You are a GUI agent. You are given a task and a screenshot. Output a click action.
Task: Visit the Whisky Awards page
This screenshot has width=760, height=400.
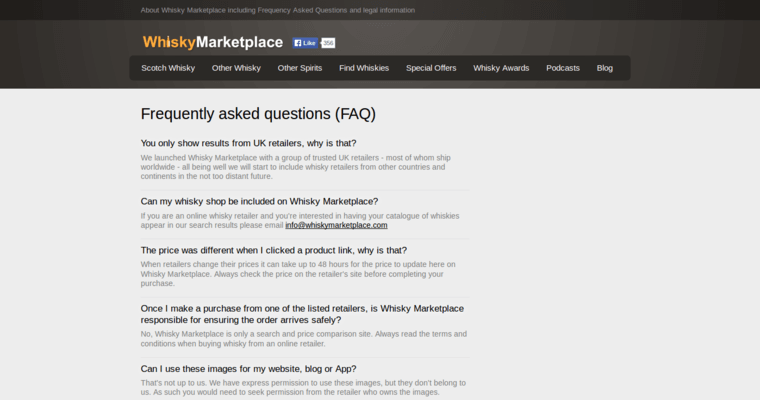click(x=501, y=68)
